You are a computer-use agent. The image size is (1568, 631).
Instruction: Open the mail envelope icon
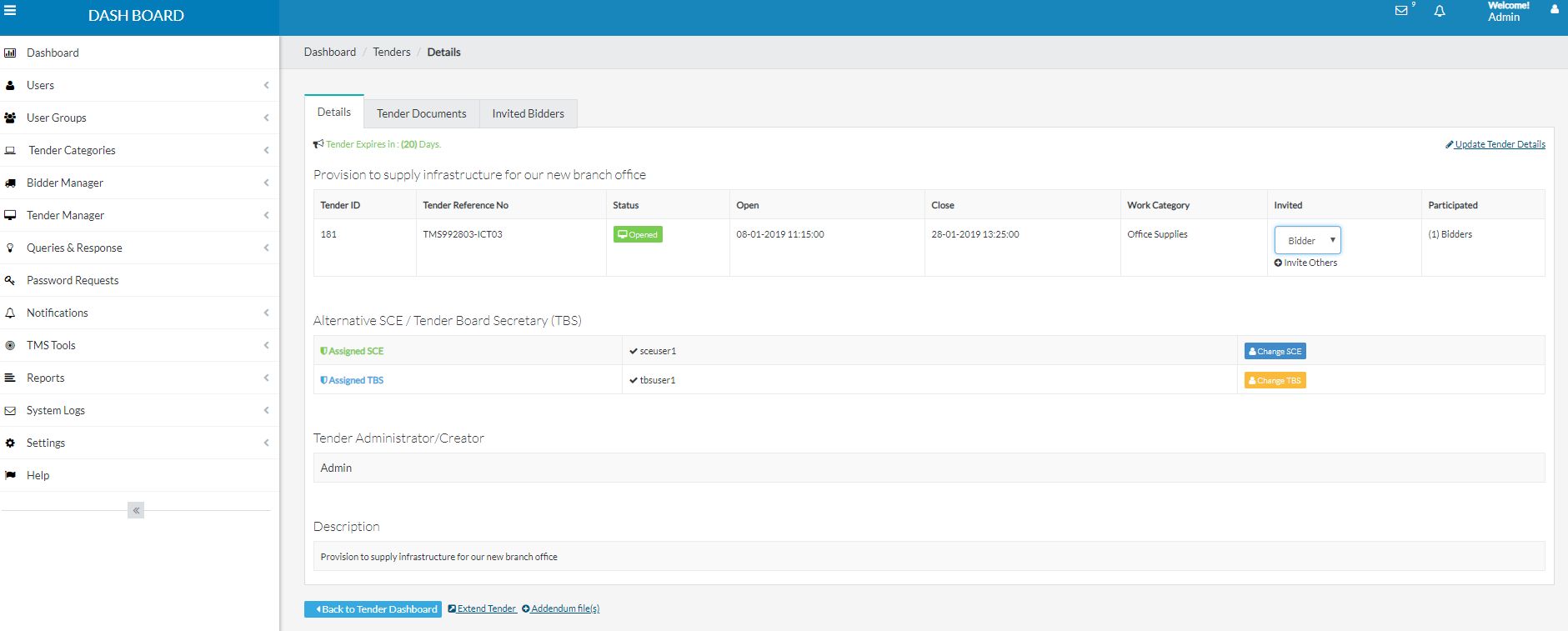coord(1401,11)
